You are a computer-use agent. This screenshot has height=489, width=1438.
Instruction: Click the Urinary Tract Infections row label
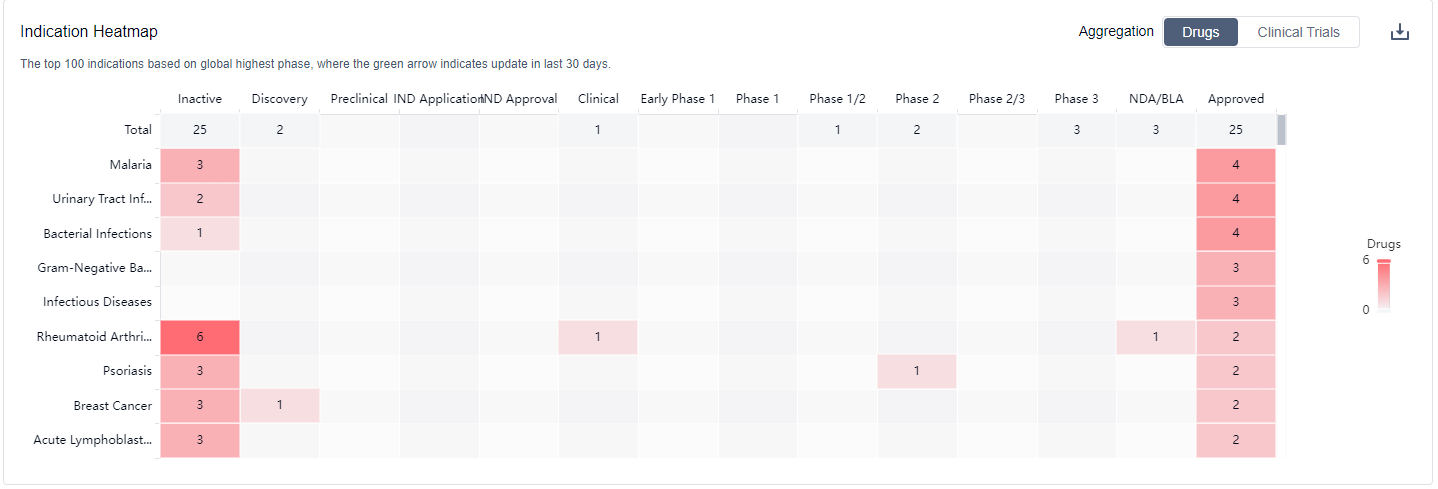pos(102,199)
